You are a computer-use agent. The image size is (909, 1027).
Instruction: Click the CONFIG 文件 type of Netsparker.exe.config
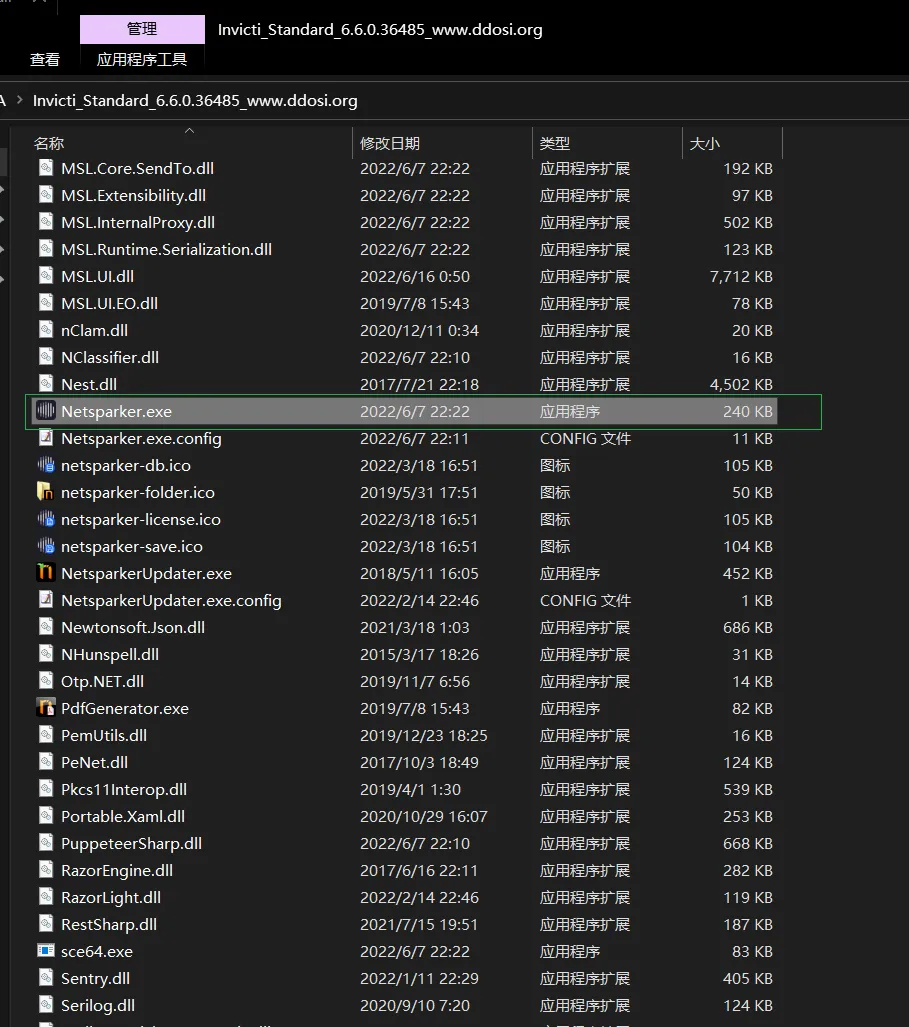[585, 438]
